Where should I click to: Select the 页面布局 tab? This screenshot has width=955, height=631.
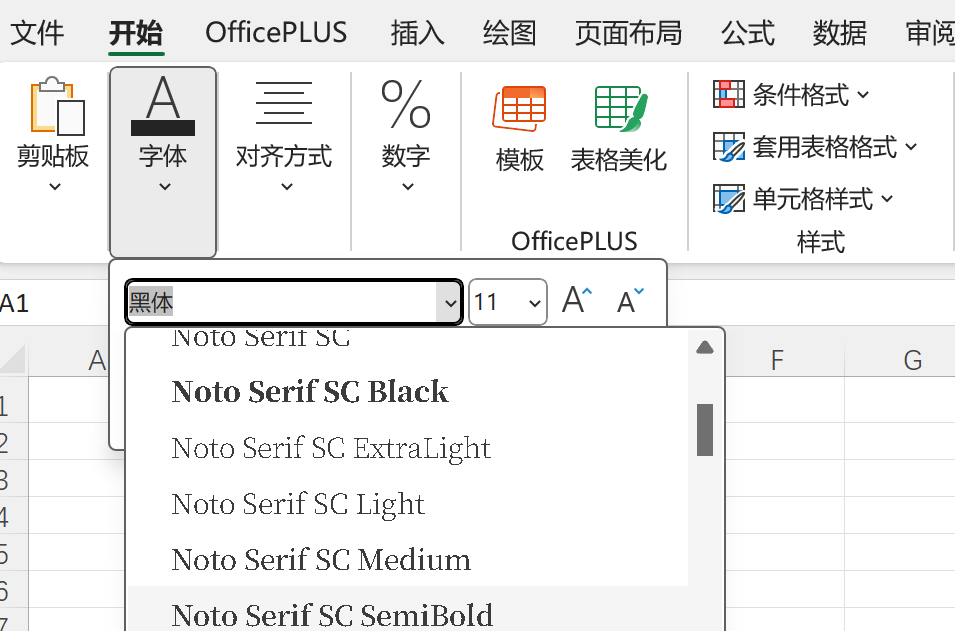[628, 32]
